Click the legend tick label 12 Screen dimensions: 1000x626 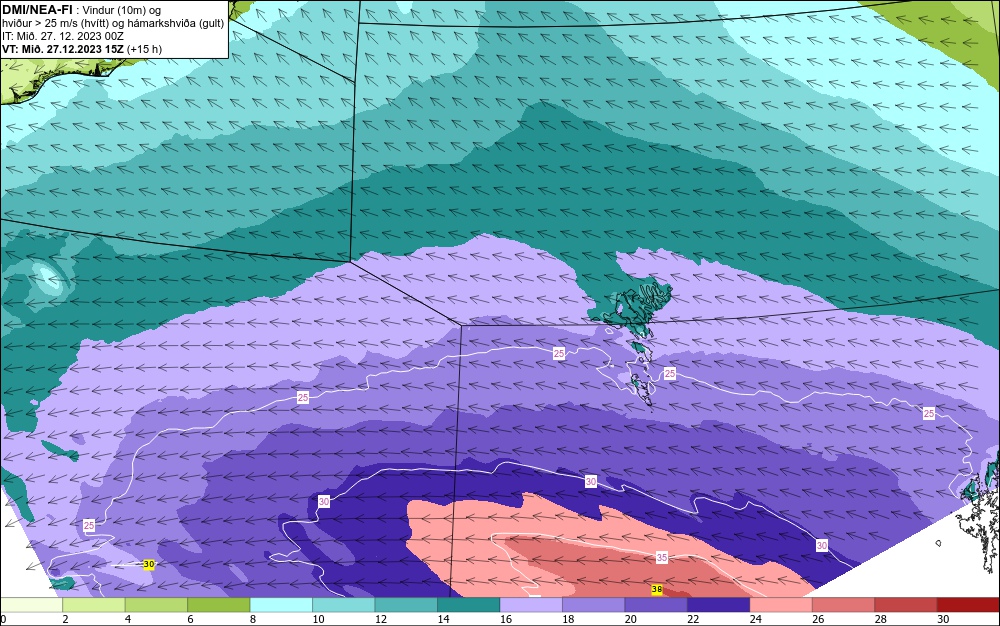point(381,619)
